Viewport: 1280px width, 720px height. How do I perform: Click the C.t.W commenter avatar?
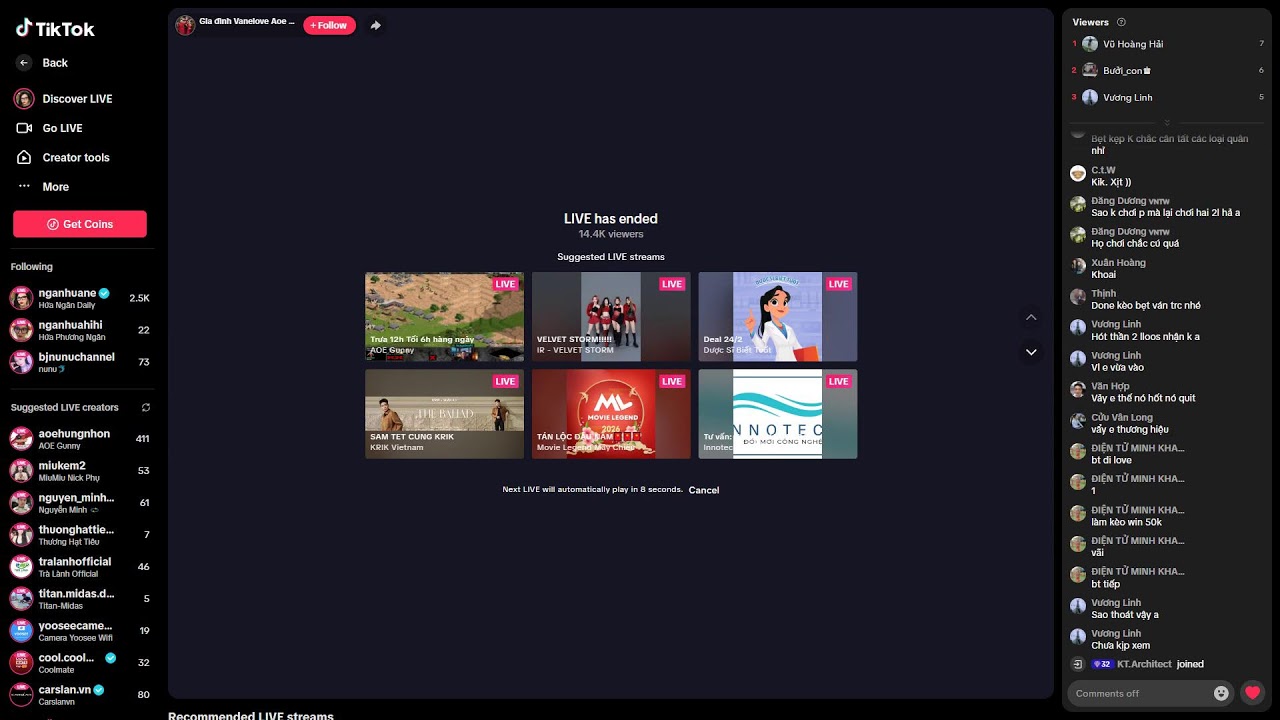(x=1078, y=174)
